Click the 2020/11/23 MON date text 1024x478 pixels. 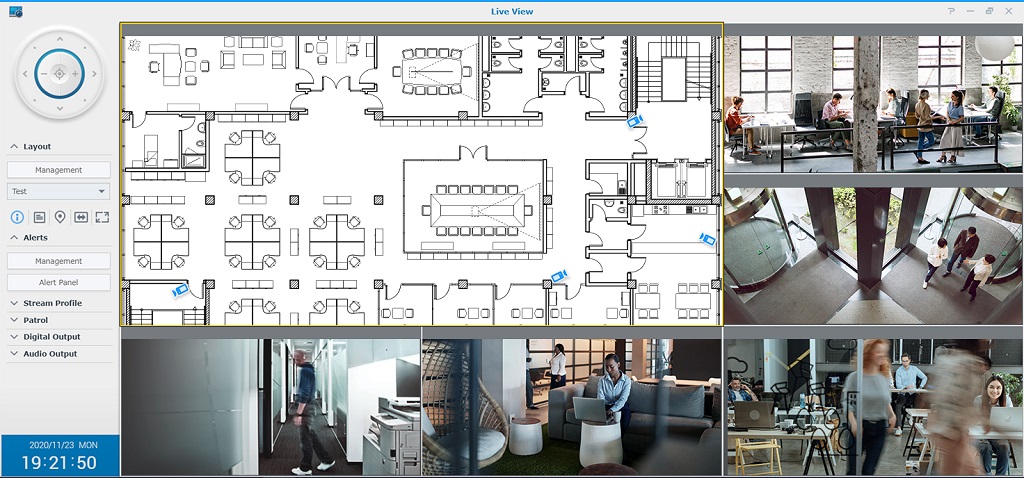[x=63, y=445]
